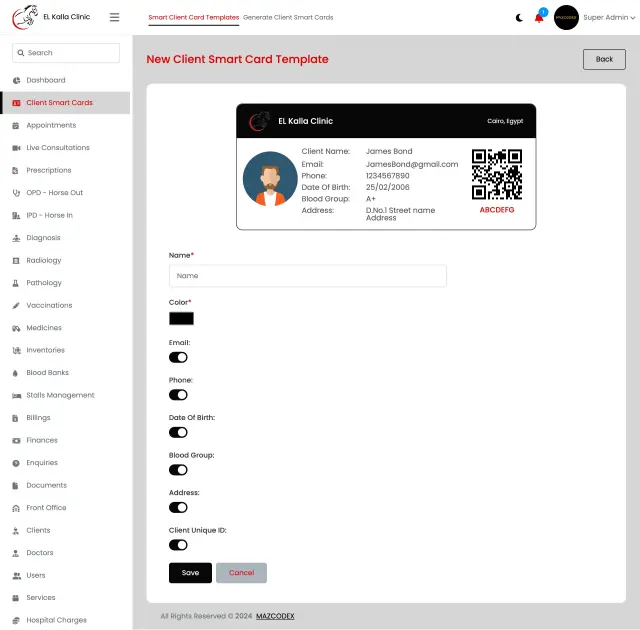This screenshot has width=640, height=630.
Task: Open the MAZCODEX footer link
Action: (x=275, y=616)
